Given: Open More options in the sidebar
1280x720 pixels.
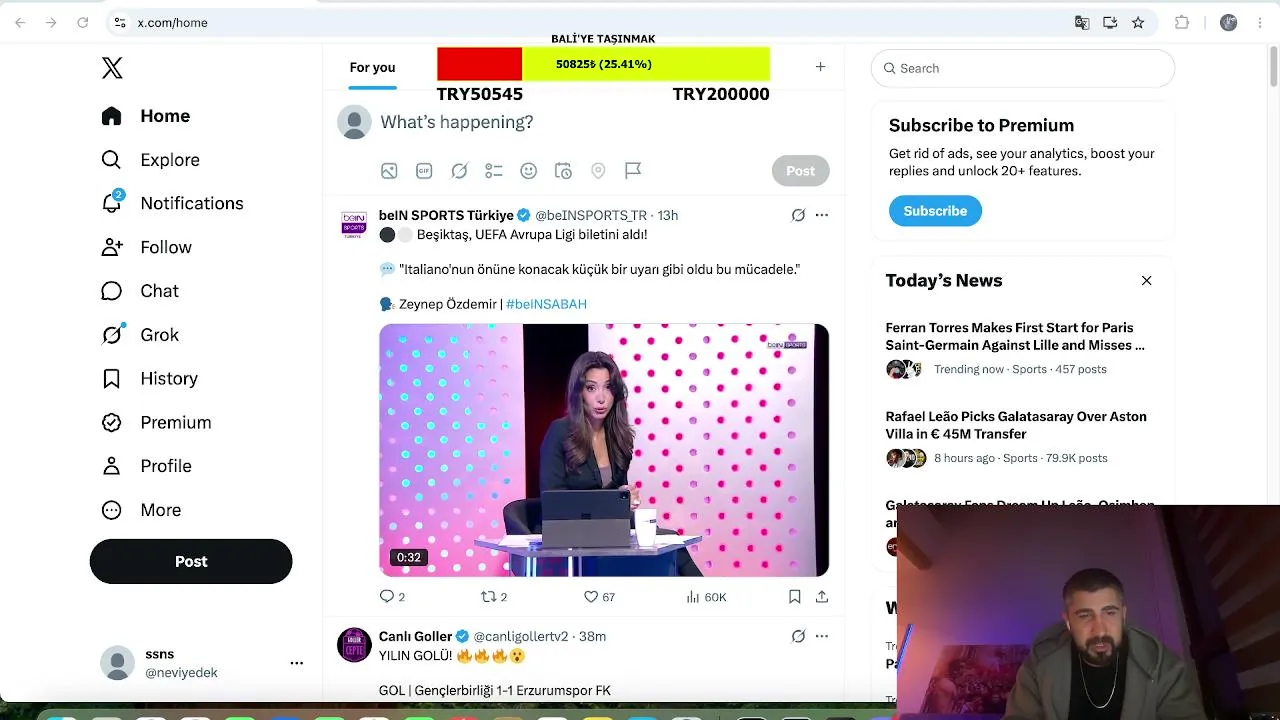Looking at the screenshot, I should point(141,510).
